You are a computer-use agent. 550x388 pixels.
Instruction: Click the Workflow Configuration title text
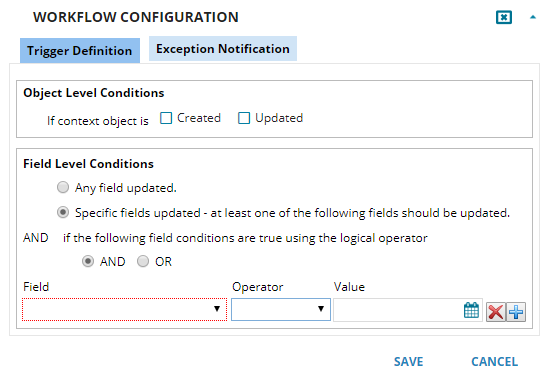(136, 17)
